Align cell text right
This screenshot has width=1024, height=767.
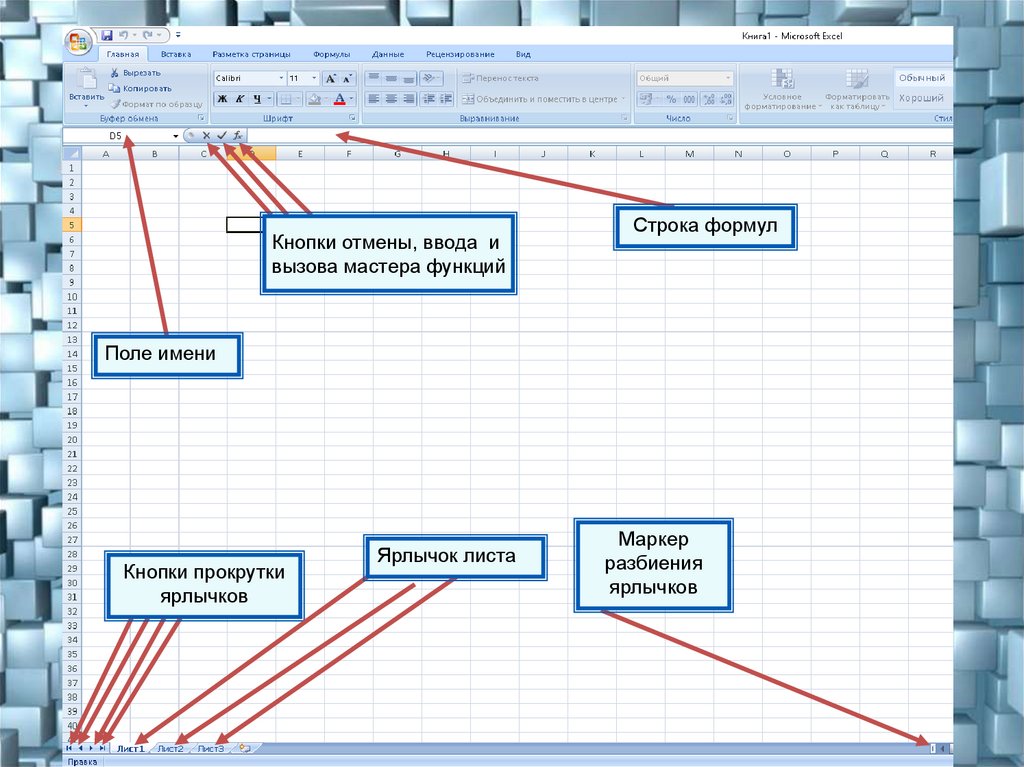pos(408,99)
